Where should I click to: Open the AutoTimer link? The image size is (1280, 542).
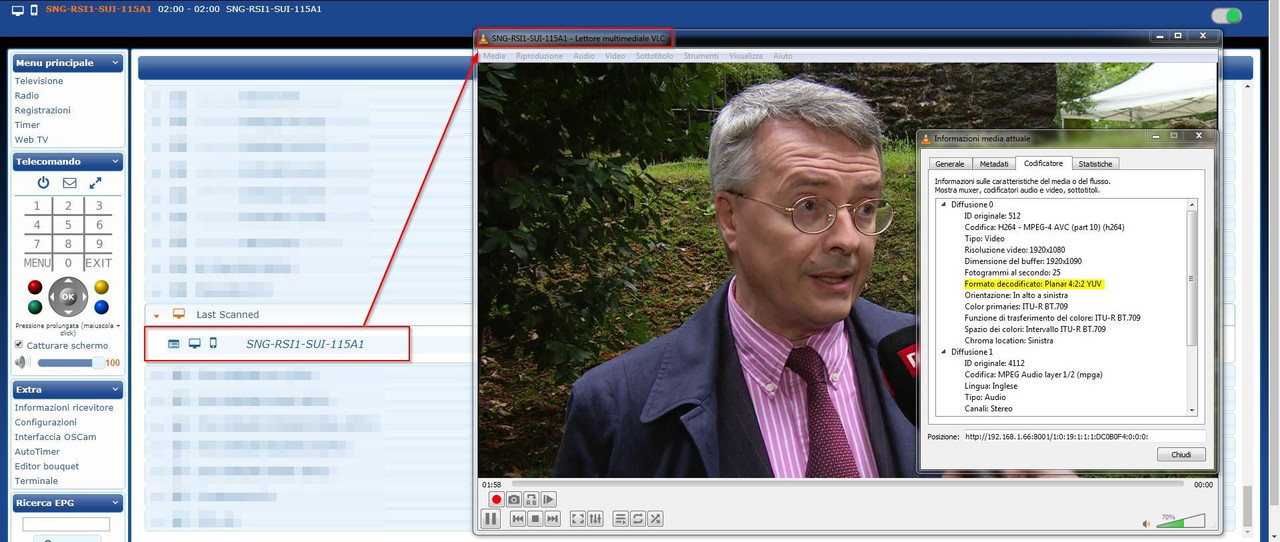tap(37, 452)
